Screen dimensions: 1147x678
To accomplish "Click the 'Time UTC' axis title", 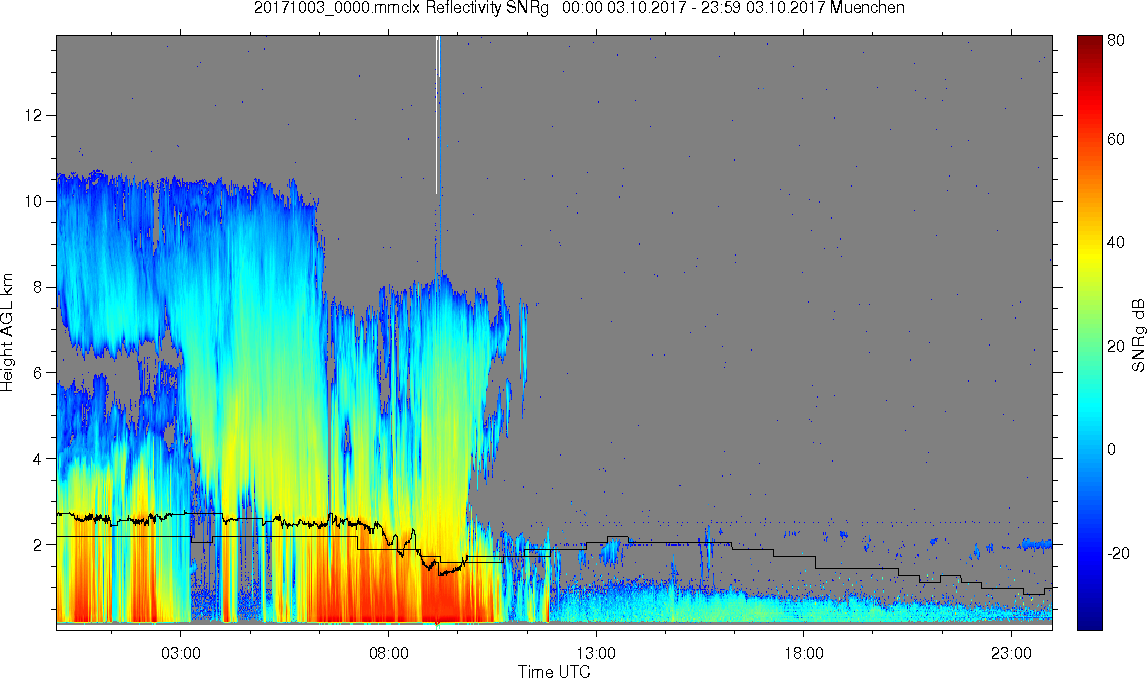I will (554, 671).
